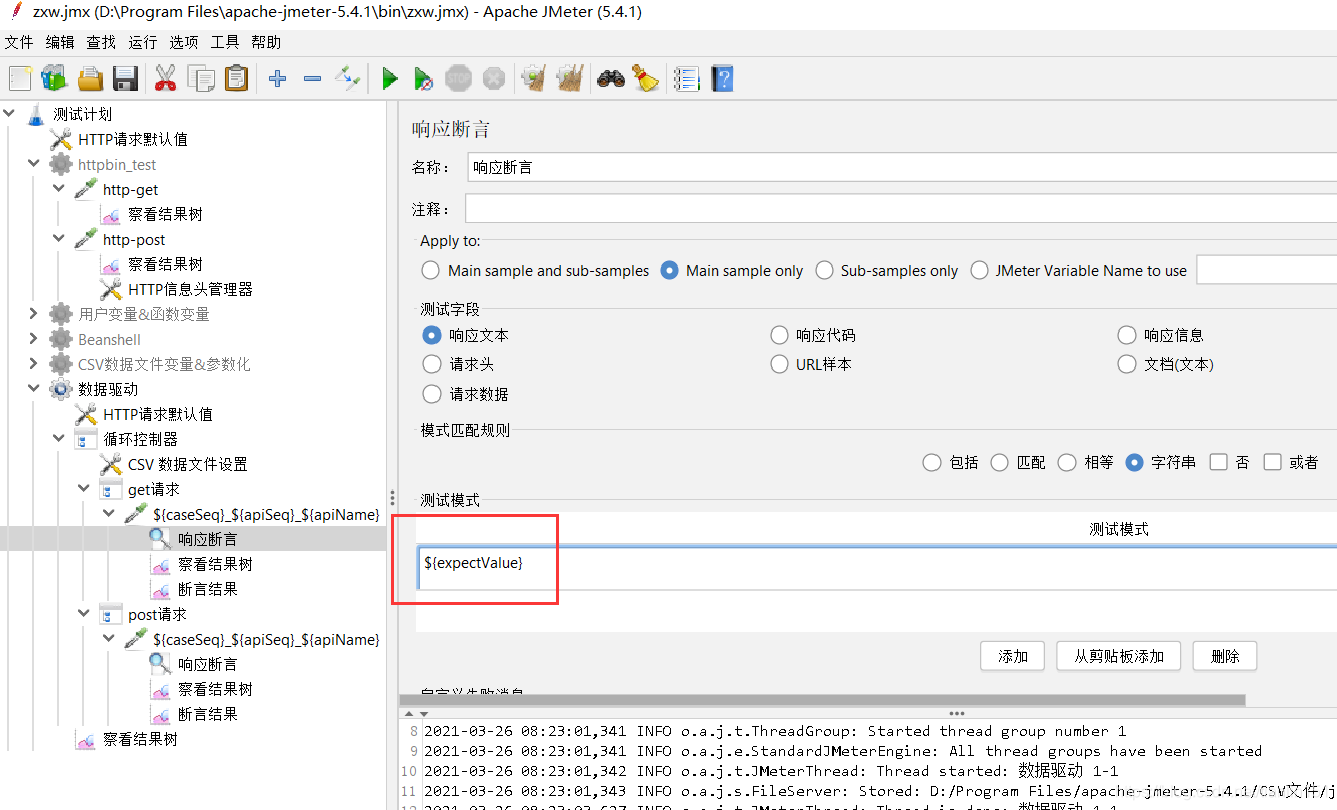
Task: Click the Stop icon in toolbar
Action: pos(458,78)
